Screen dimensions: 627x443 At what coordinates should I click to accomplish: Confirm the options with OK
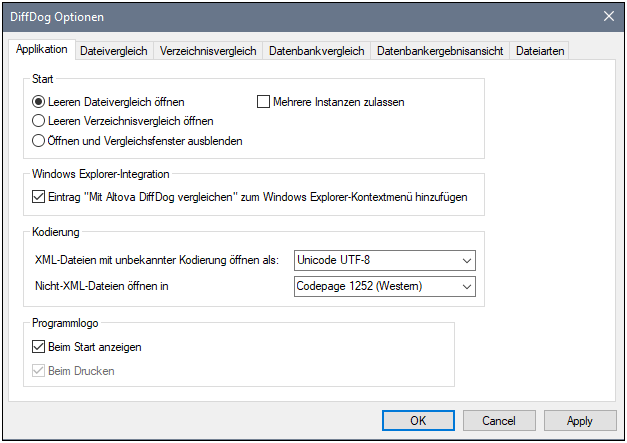click(x=418, y=421)
